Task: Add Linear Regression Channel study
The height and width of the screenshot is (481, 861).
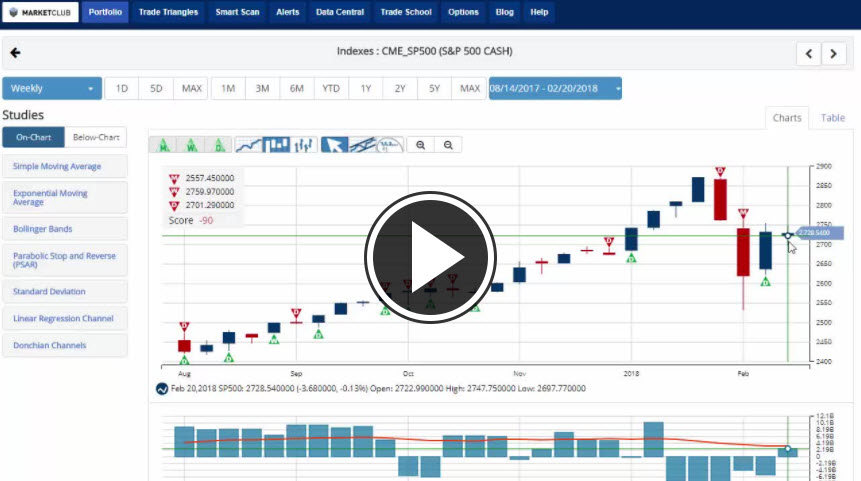Action: (65, 318)
